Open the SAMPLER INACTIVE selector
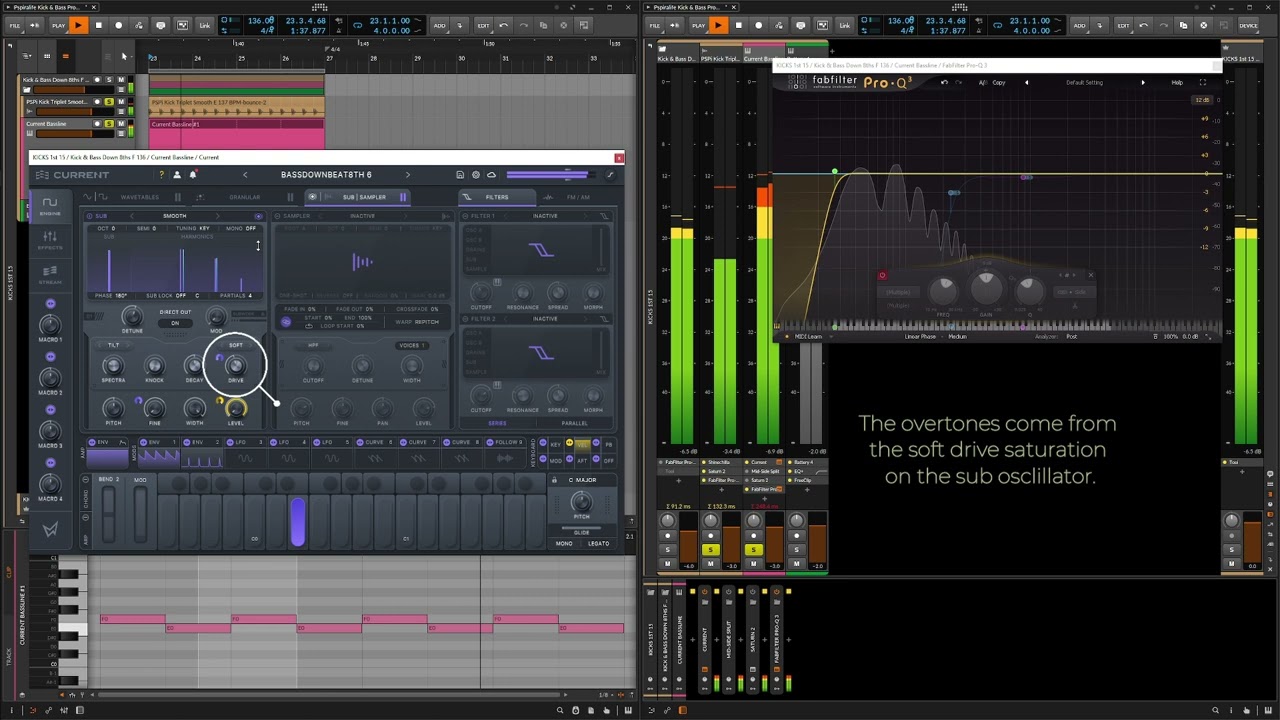 362,216
